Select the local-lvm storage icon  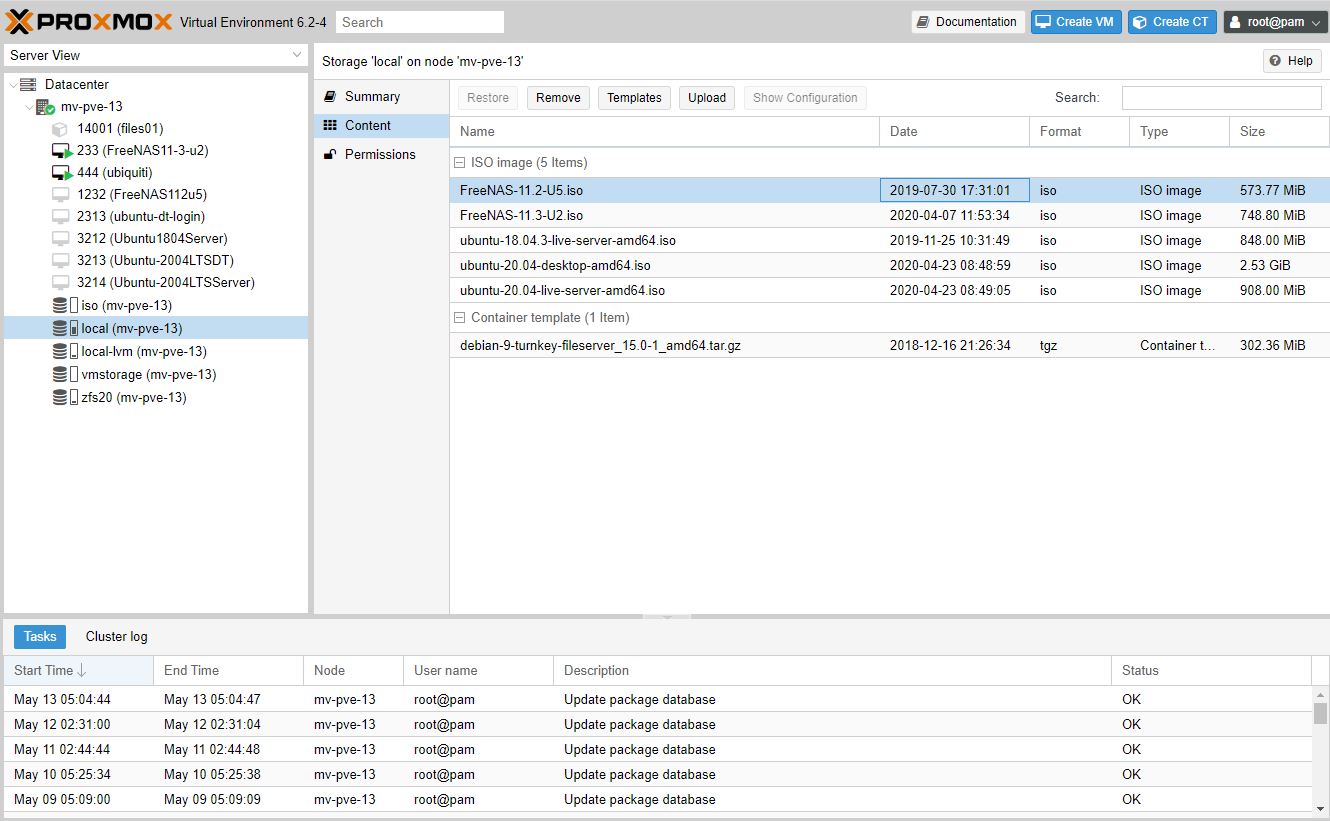pyautogui.click(x=65, y=352)
